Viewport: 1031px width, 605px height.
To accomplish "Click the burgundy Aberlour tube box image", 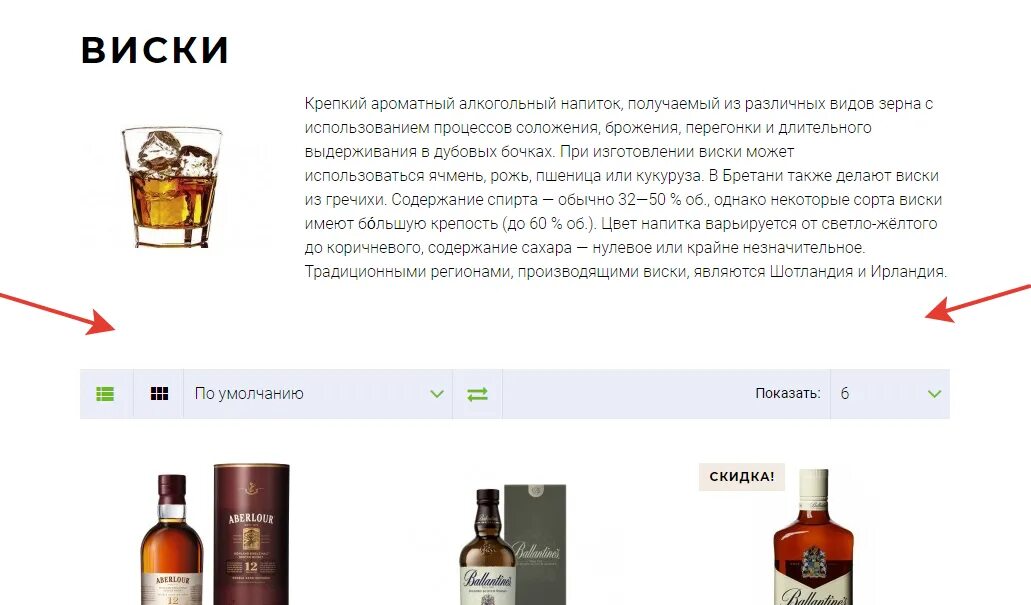I will pos(251,534).
